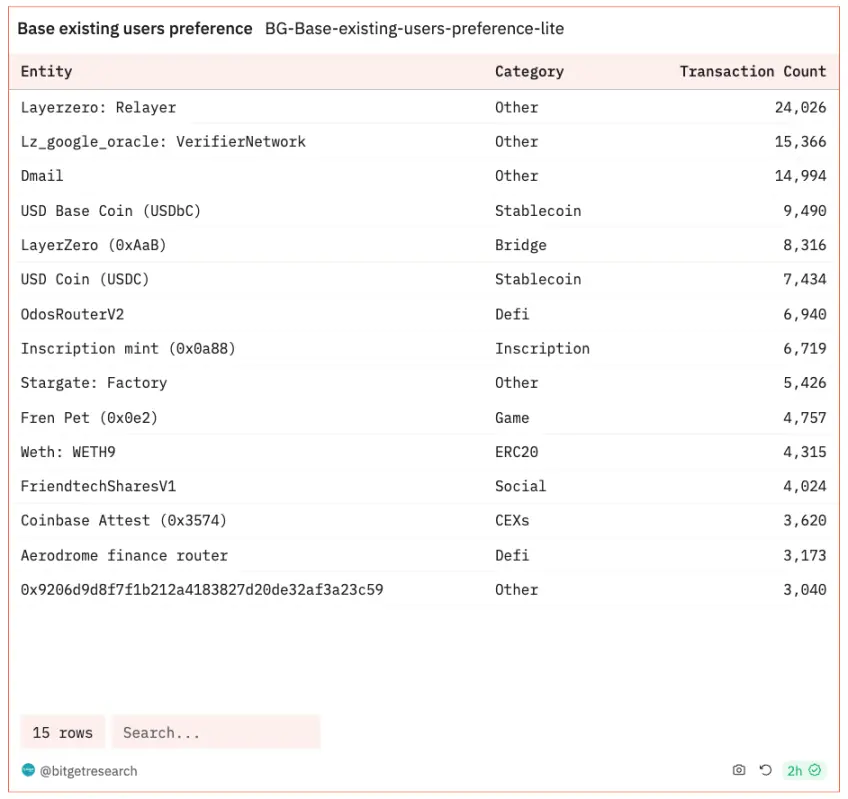Sort by Transaction Count column header
848x799 pixels.
point(752,71)
